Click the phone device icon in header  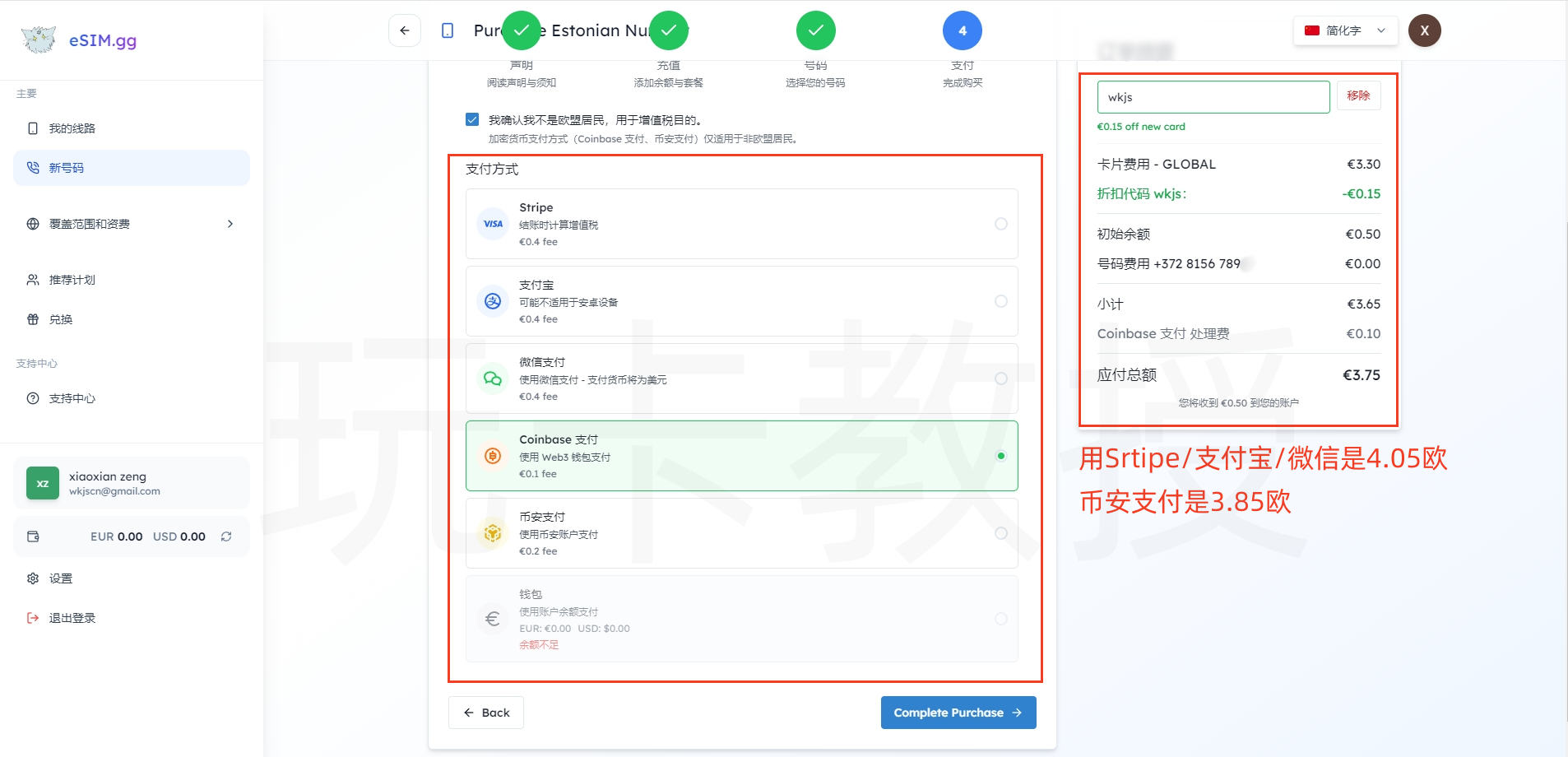click(448, 30)
